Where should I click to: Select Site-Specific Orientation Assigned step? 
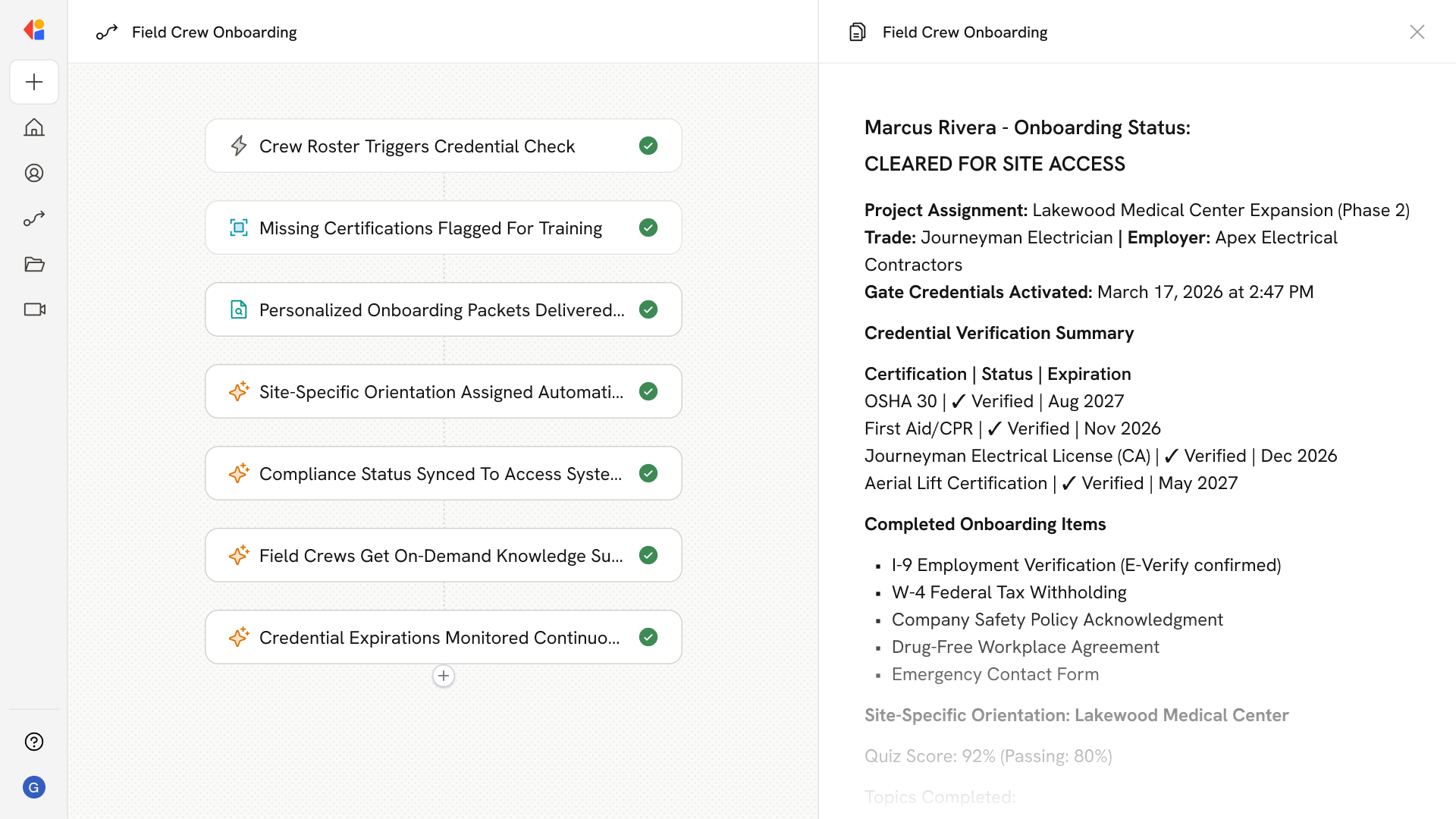(441, 392)
